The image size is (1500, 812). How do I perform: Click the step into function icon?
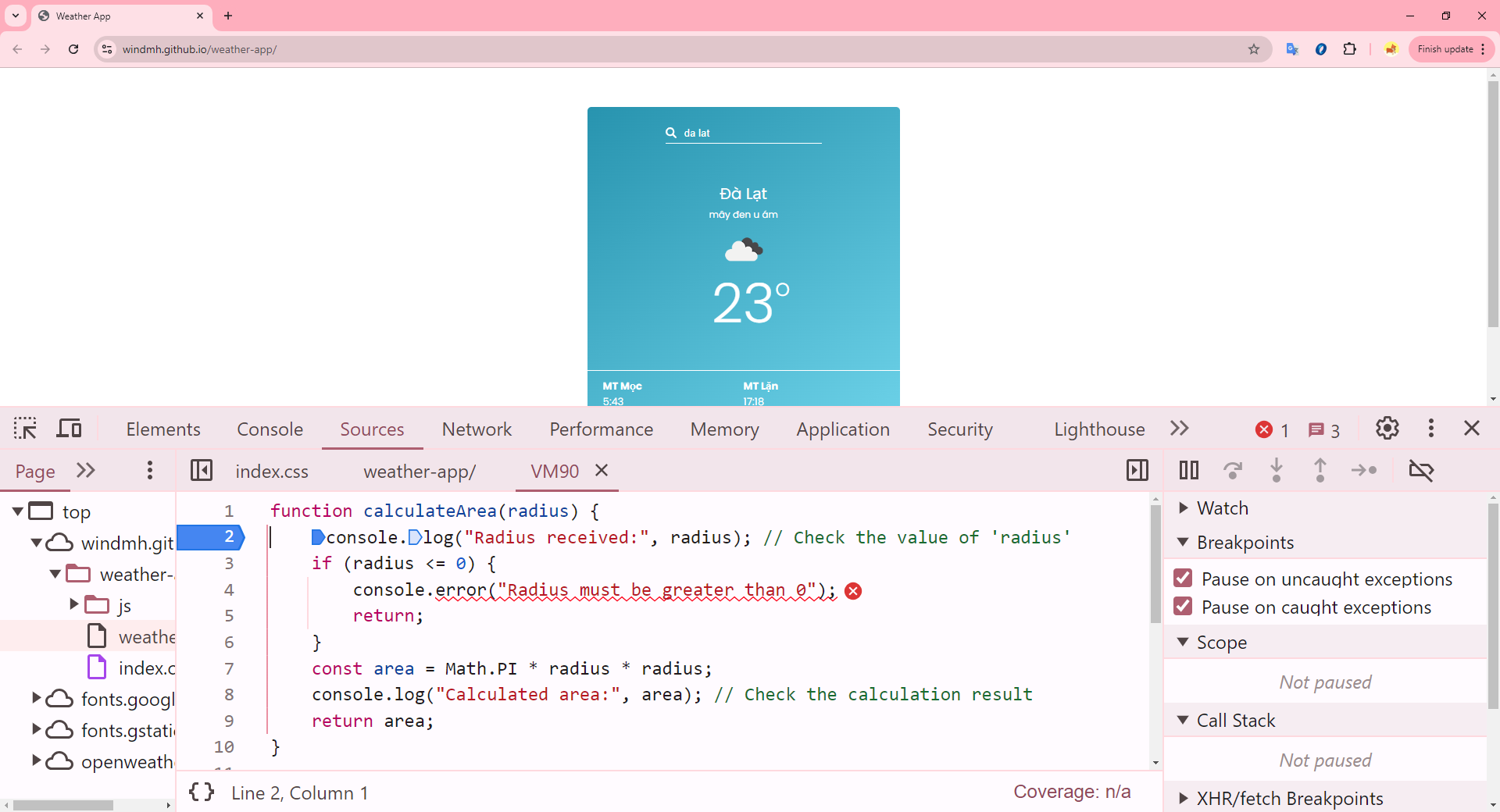click(1276, 470)
